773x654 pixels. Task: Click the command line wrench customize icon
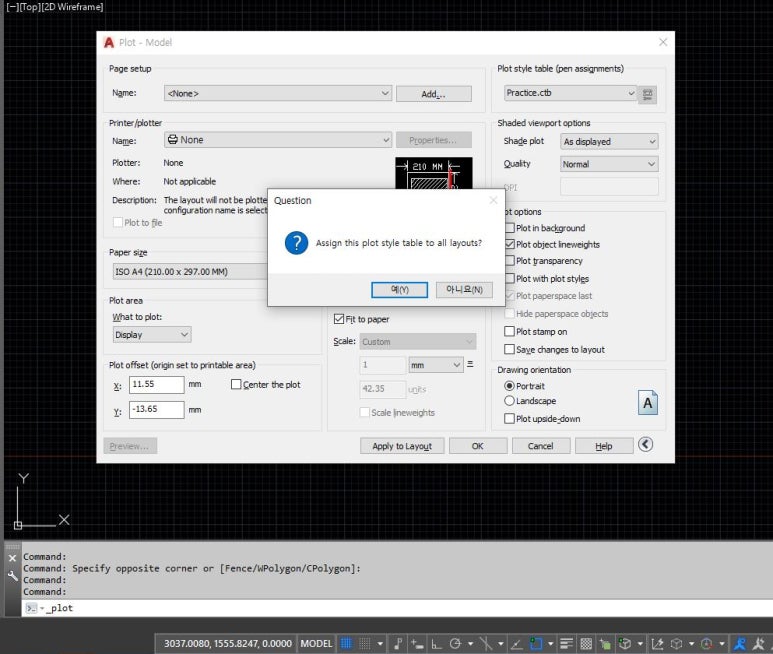12,576
